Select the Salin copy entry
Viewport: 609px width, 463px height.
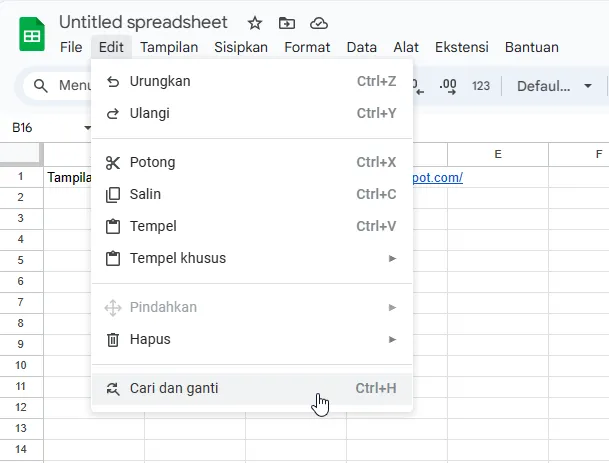[145, 194]
